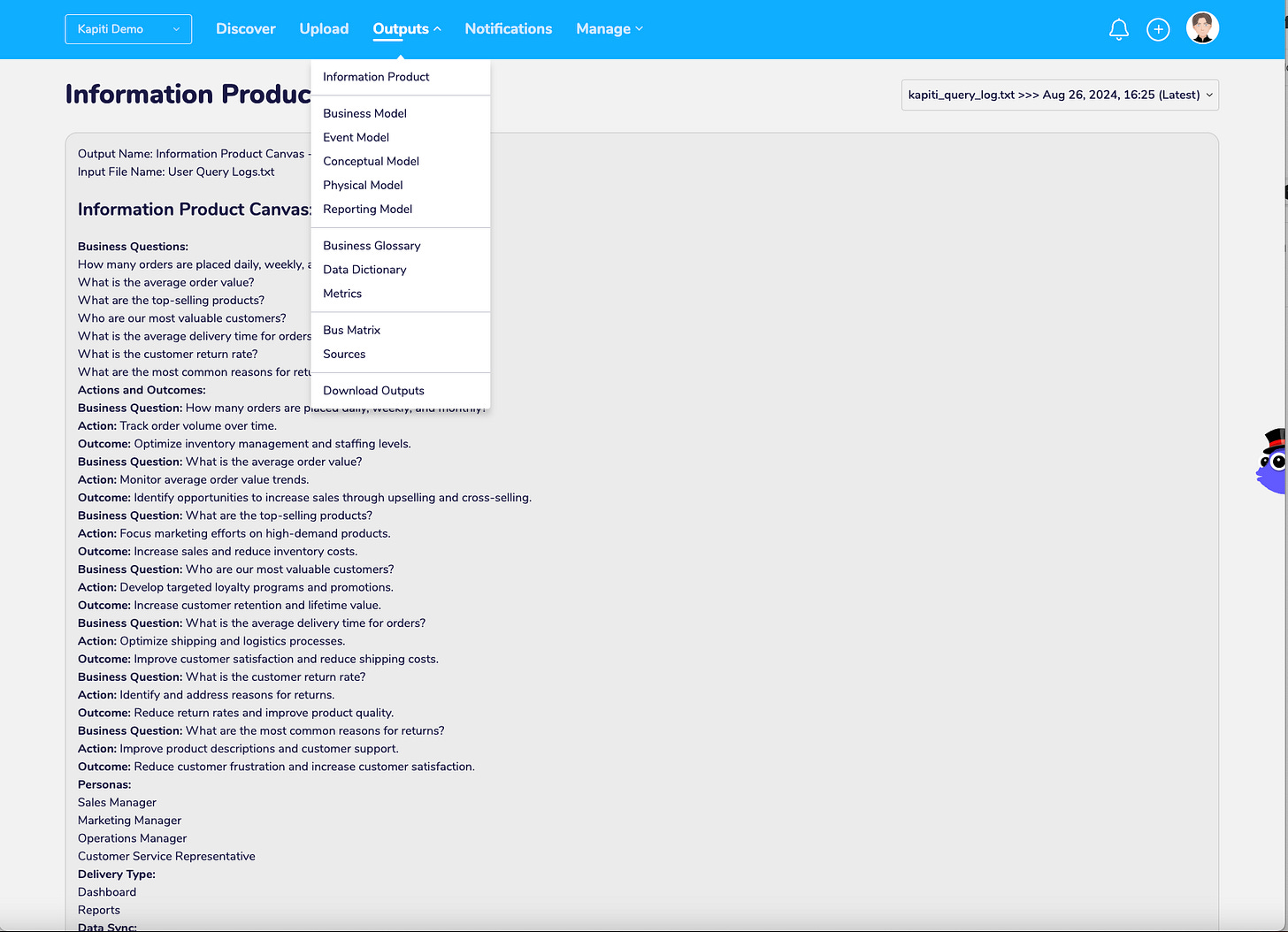Image resolution: width=1288 pixels, height=932 pixels.
Task: Click the blue mascot helper with top hat
Action: pos(1272,462)
